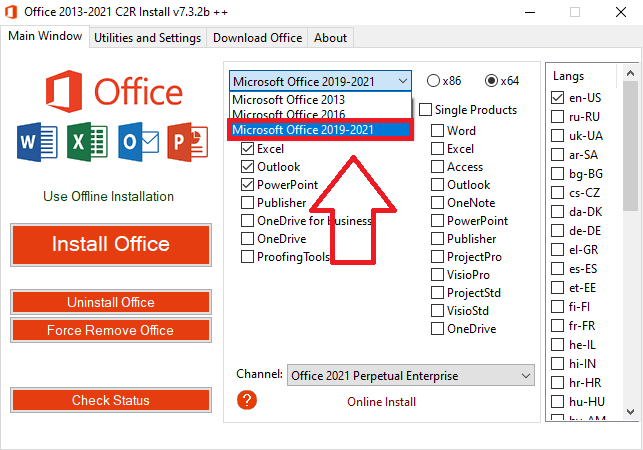Viewport: 643px width, 450px height.
Task: Check the ru-RU language box
Action: [558, 117]
